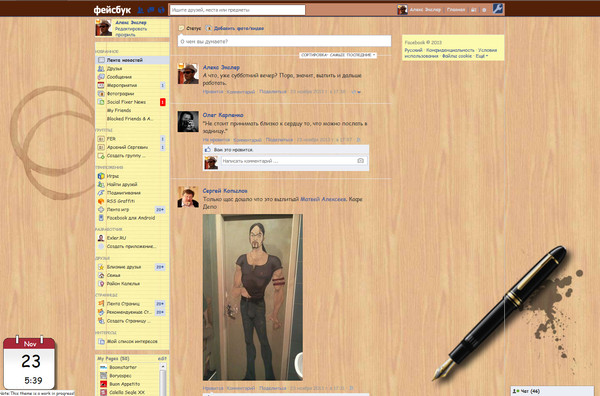The image size is (600, 396).
Task: Open the globe notifications icon
Action: coord(161,10)
